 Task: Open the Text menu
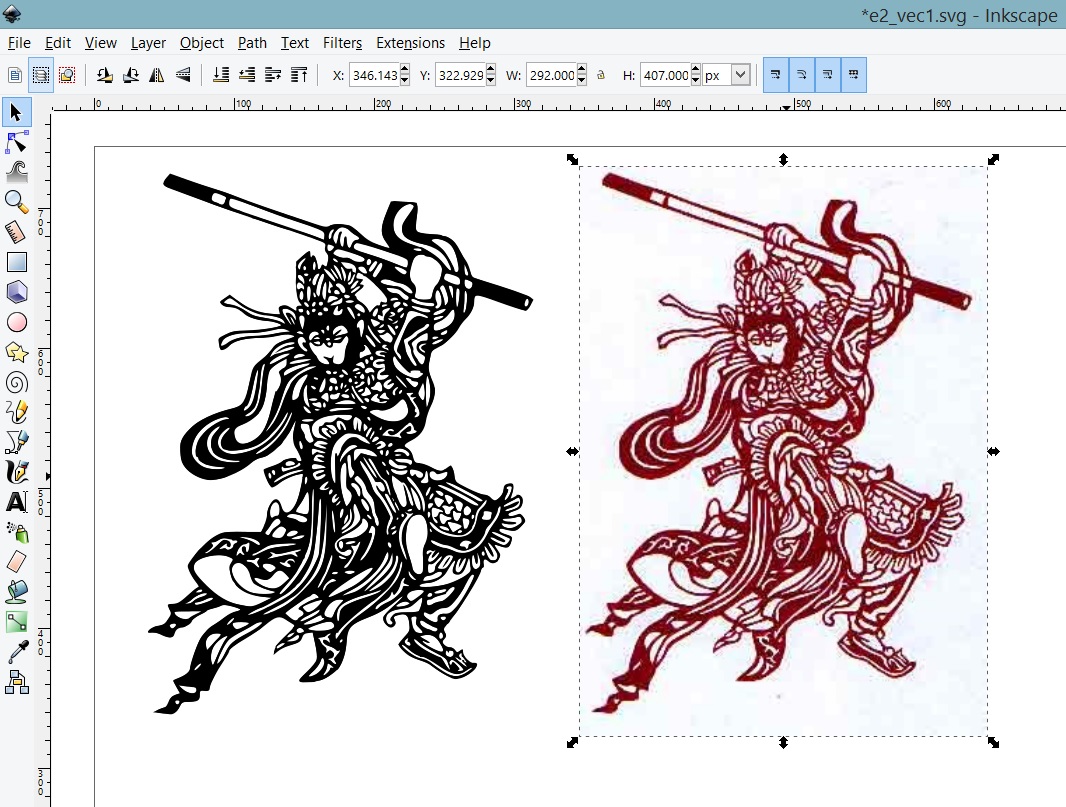[295, 43]
